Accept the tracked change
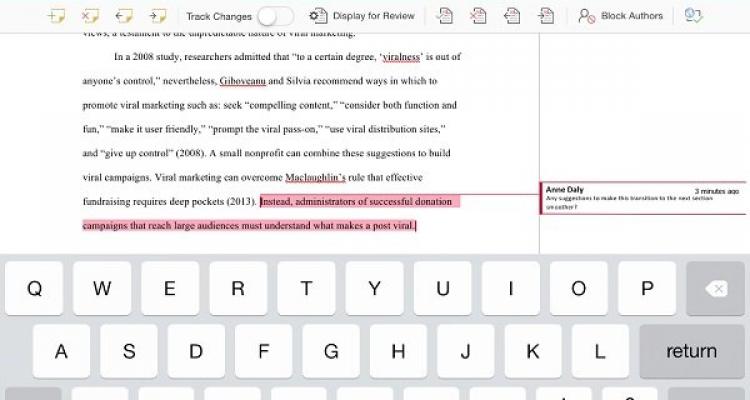This screenshot has height=400, width=750. pos(445,16)
